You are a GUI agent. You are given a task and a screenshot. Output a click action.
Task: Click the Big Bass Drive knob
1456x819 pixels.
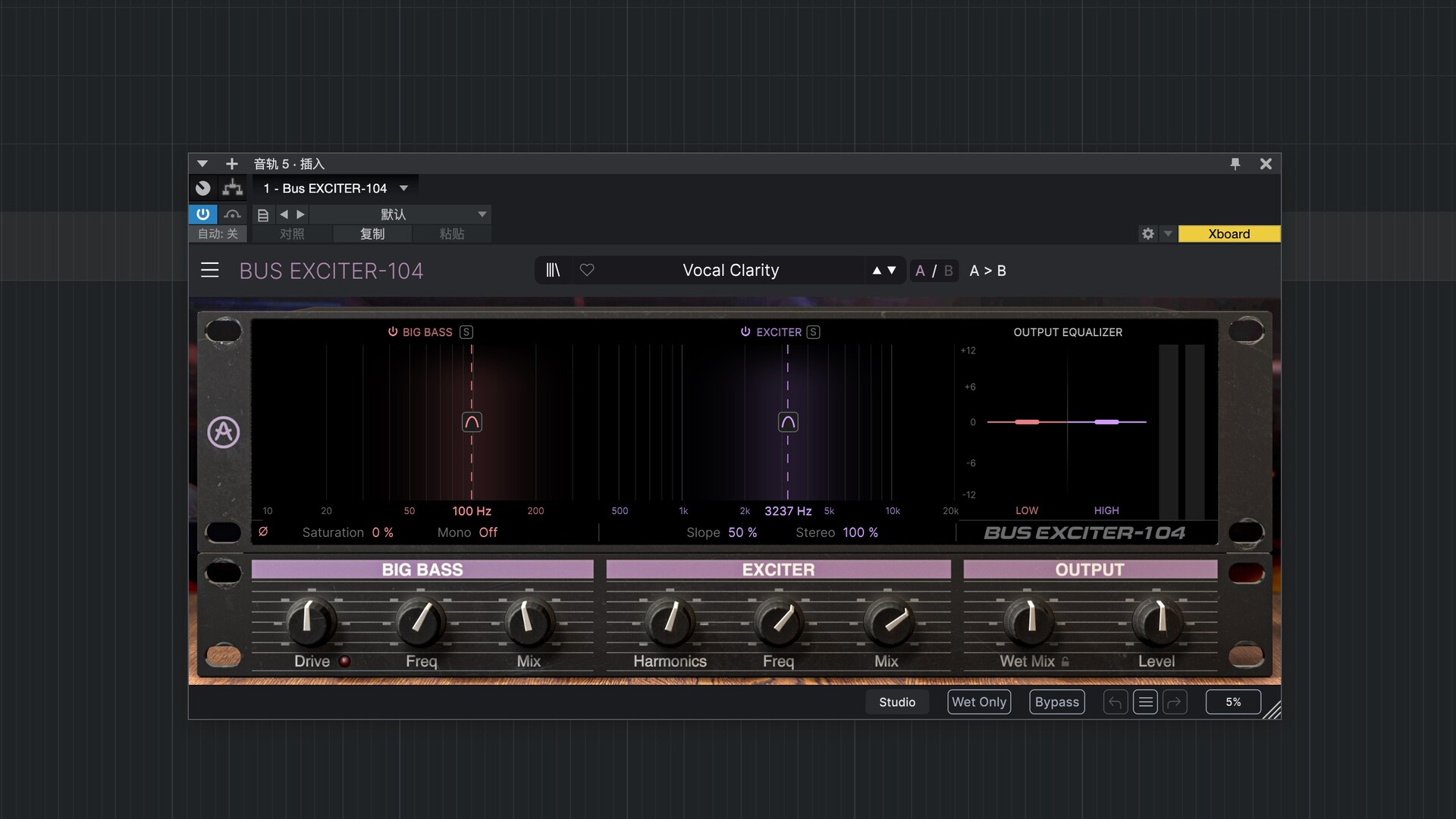(x=310, y=620)
